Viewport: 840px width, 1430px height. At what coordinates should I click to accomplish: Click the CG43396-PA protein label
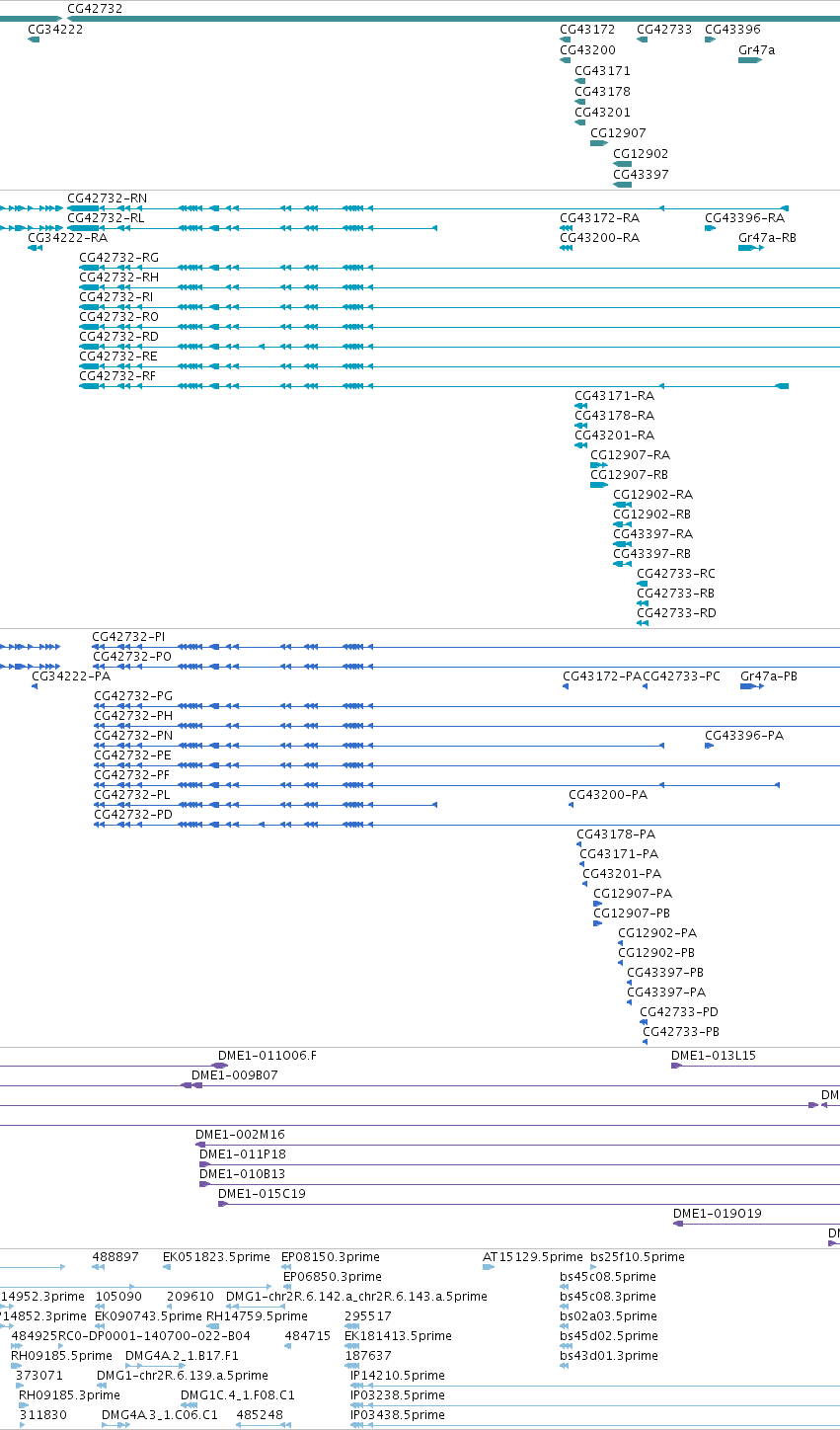point(744,736)
